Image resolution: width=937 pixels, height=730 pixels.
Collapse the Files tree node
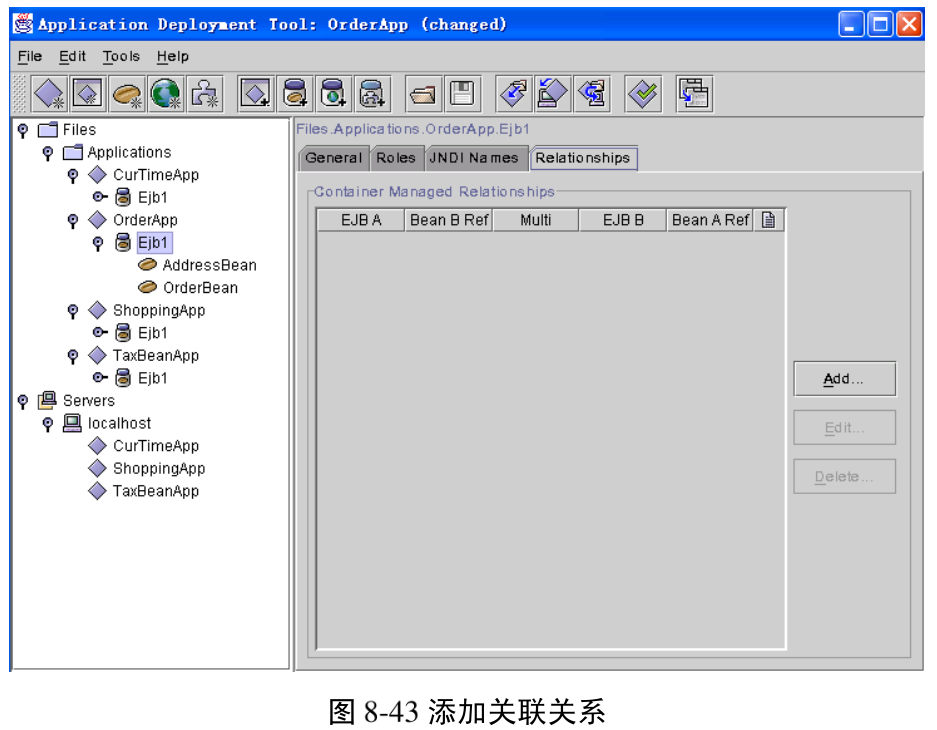coord(23,130)
